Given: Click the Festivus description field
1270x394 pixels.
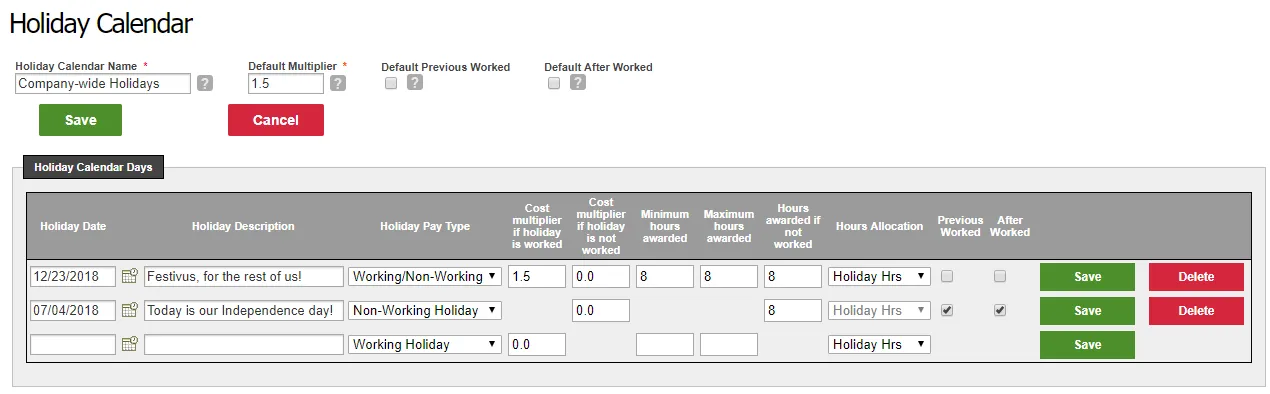Looking at the screenshot, I should coord(244,277).
